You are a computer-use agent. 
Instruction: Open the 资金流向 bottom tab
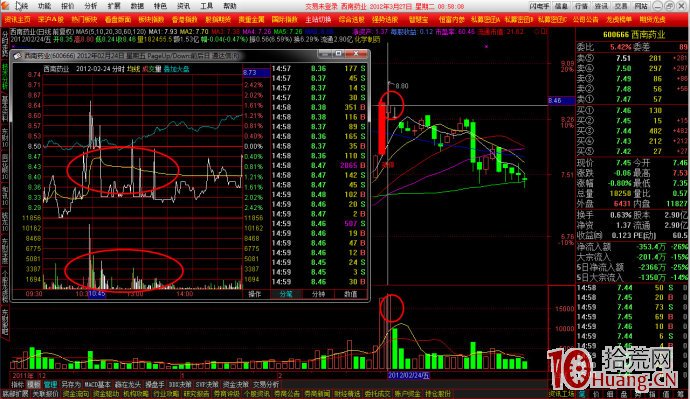pyautogui.click(x=76, y=394)
